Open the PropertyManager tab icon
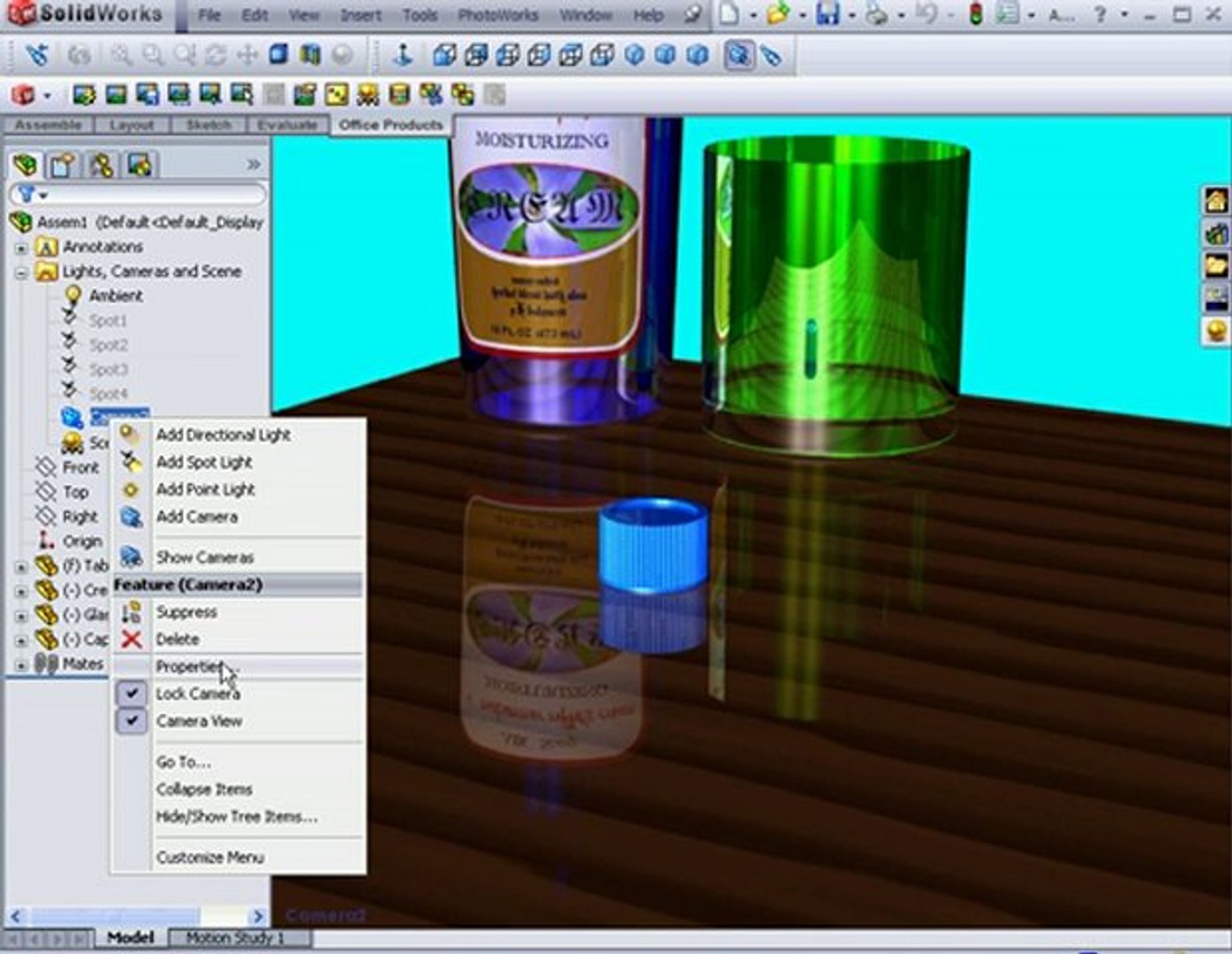1232x954 pixels. point(63,164)
